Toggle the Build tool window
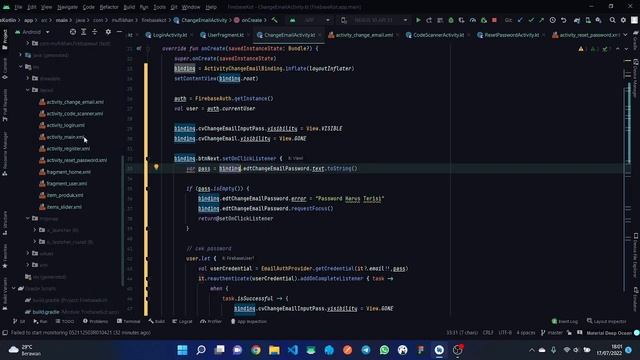 point(157,321)
